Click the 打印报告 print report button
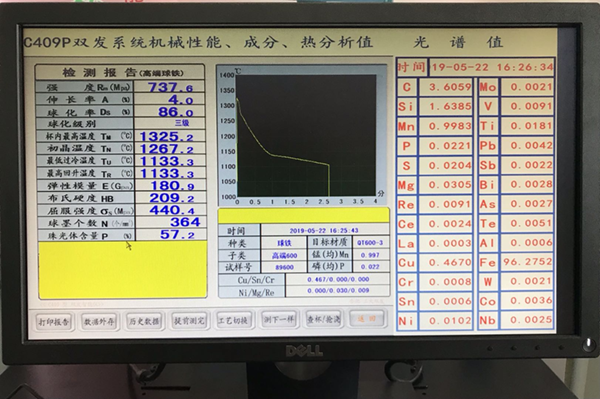This screenshot has height=399, width=600. [54, 321]
